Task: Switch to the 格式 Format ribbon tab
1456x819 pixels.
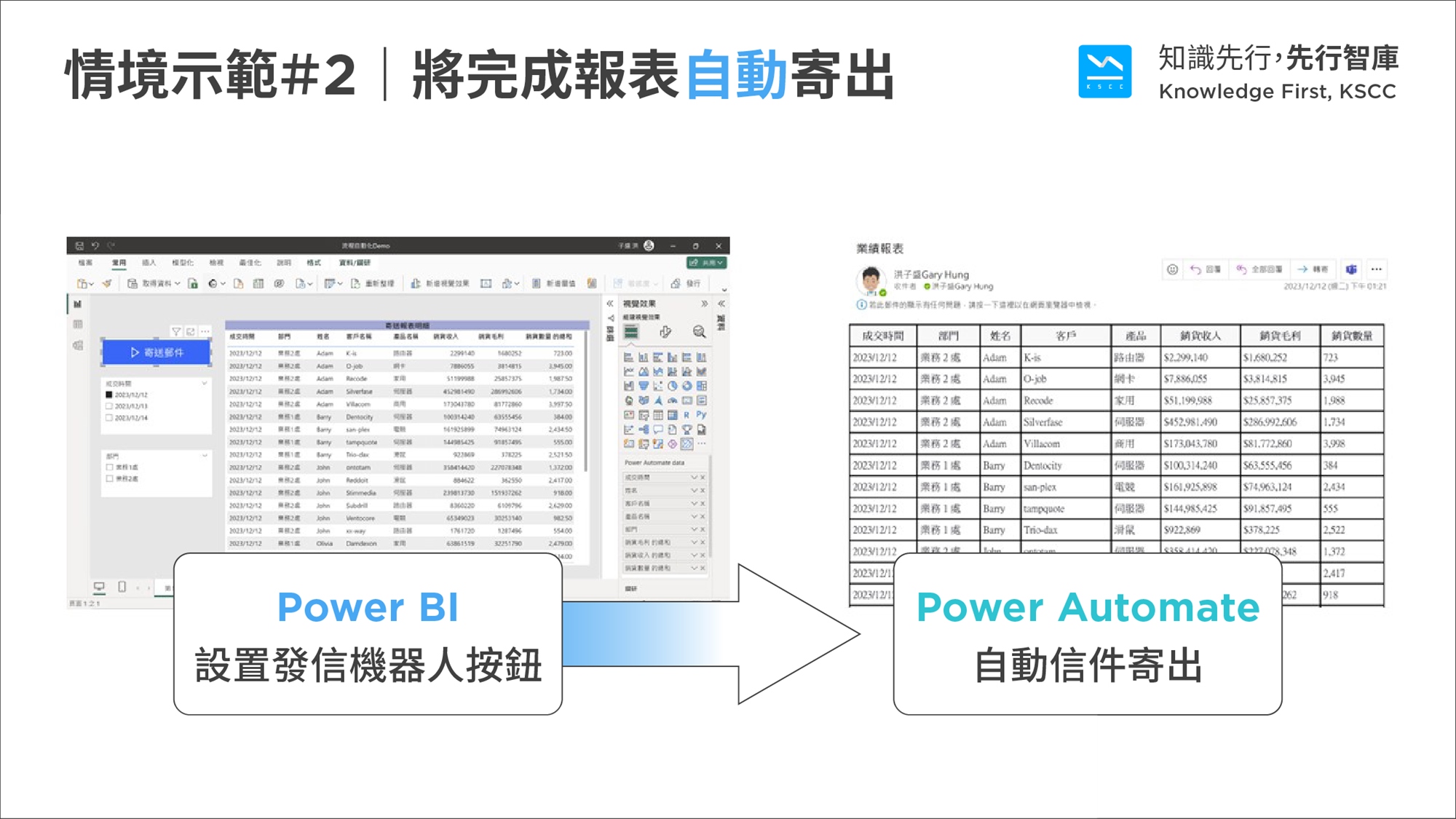Action: (x=314, y=263)
